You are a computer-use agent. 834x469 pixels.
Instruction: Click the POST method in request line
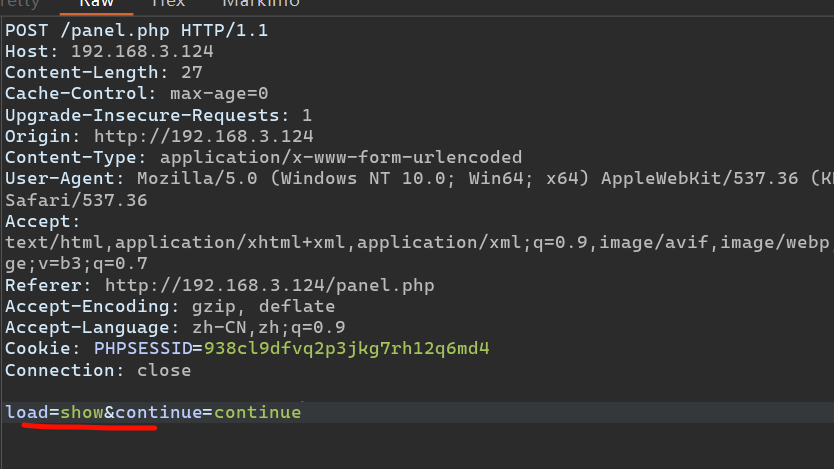(x=25, y=30)
